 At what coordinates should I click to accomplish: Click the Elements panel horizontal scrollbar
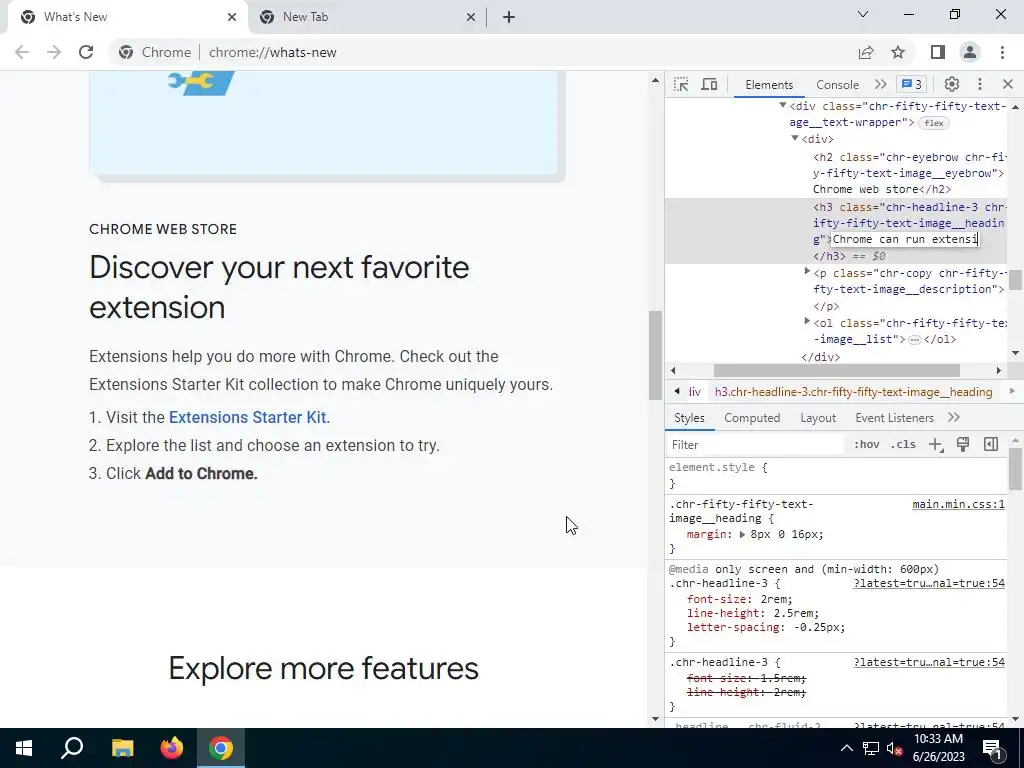[x=837, y=370]
